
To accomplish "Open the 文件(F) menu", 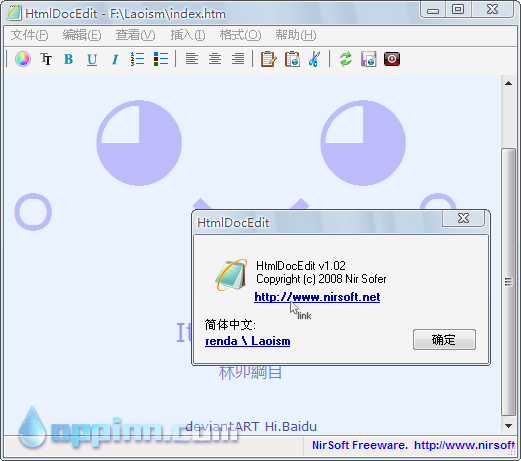I will pyautogui.click(x=29, y=35).
